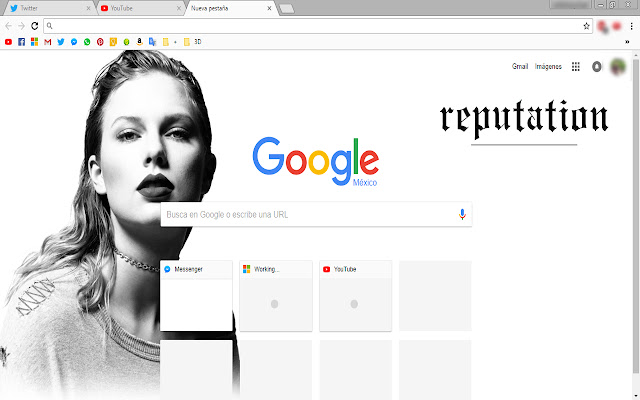
Task: Open the YouTube bookmark icon
Action: pos(8,42)
